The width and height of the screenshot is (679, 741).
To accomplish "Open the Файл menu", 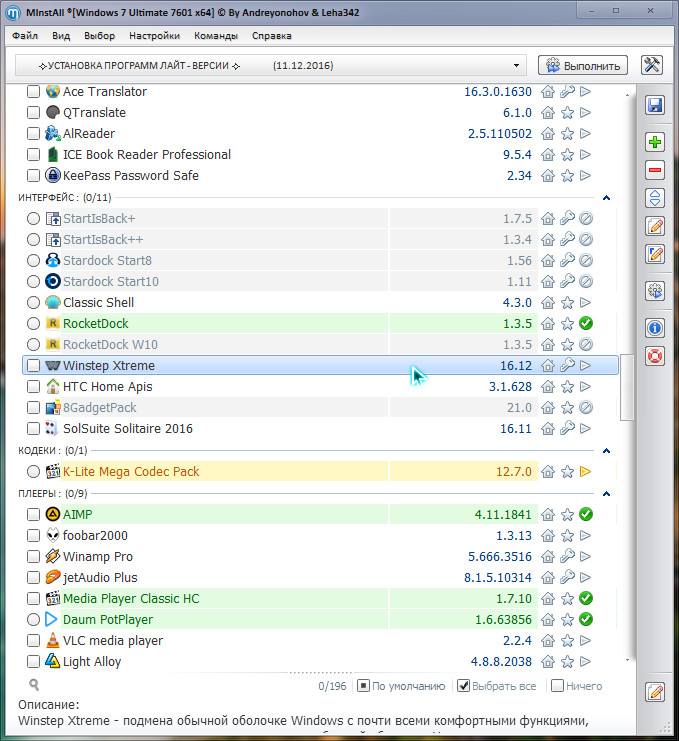I will click(25, 36).
